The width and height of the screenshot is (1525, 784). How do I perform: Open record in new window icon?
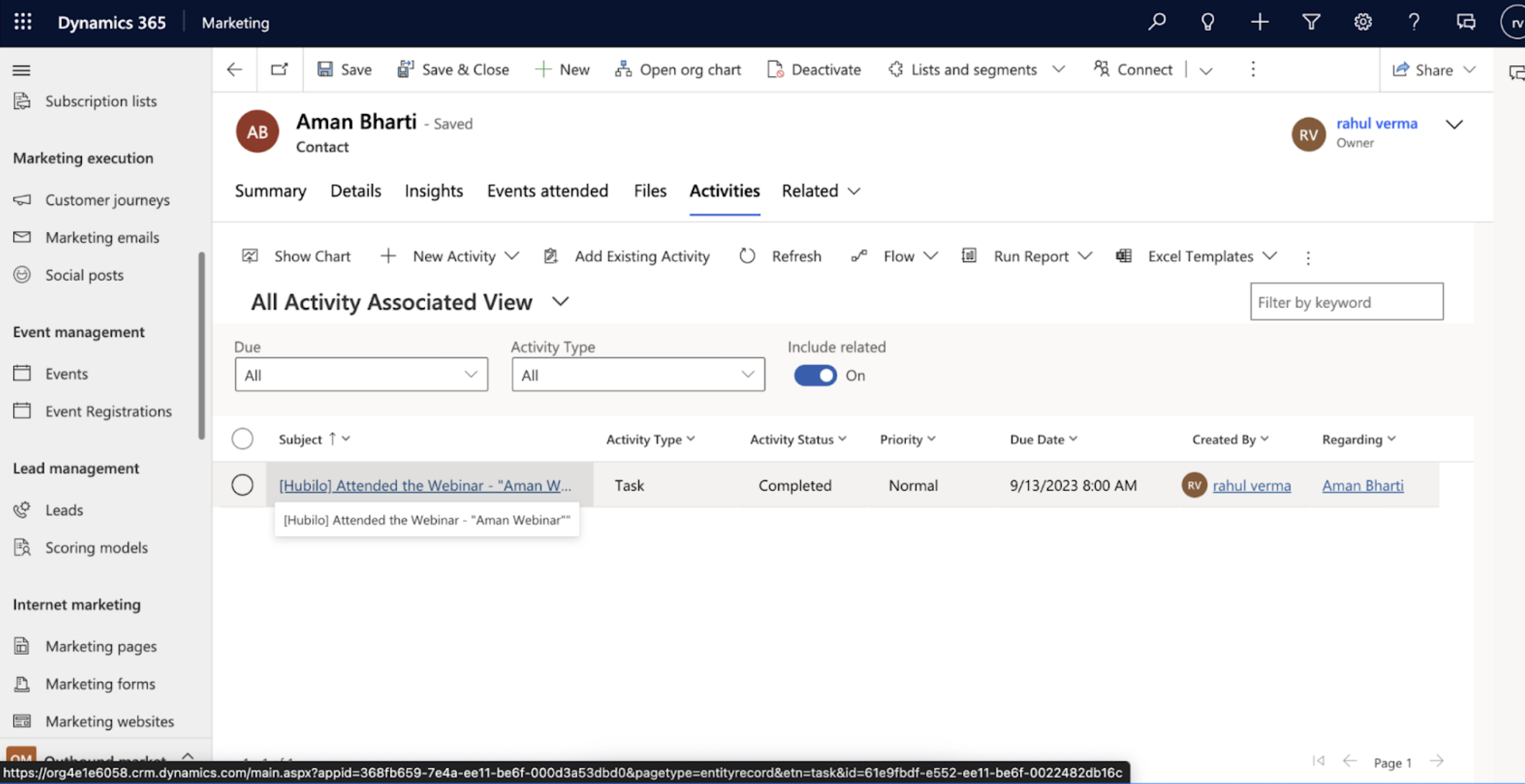point(279,70)
